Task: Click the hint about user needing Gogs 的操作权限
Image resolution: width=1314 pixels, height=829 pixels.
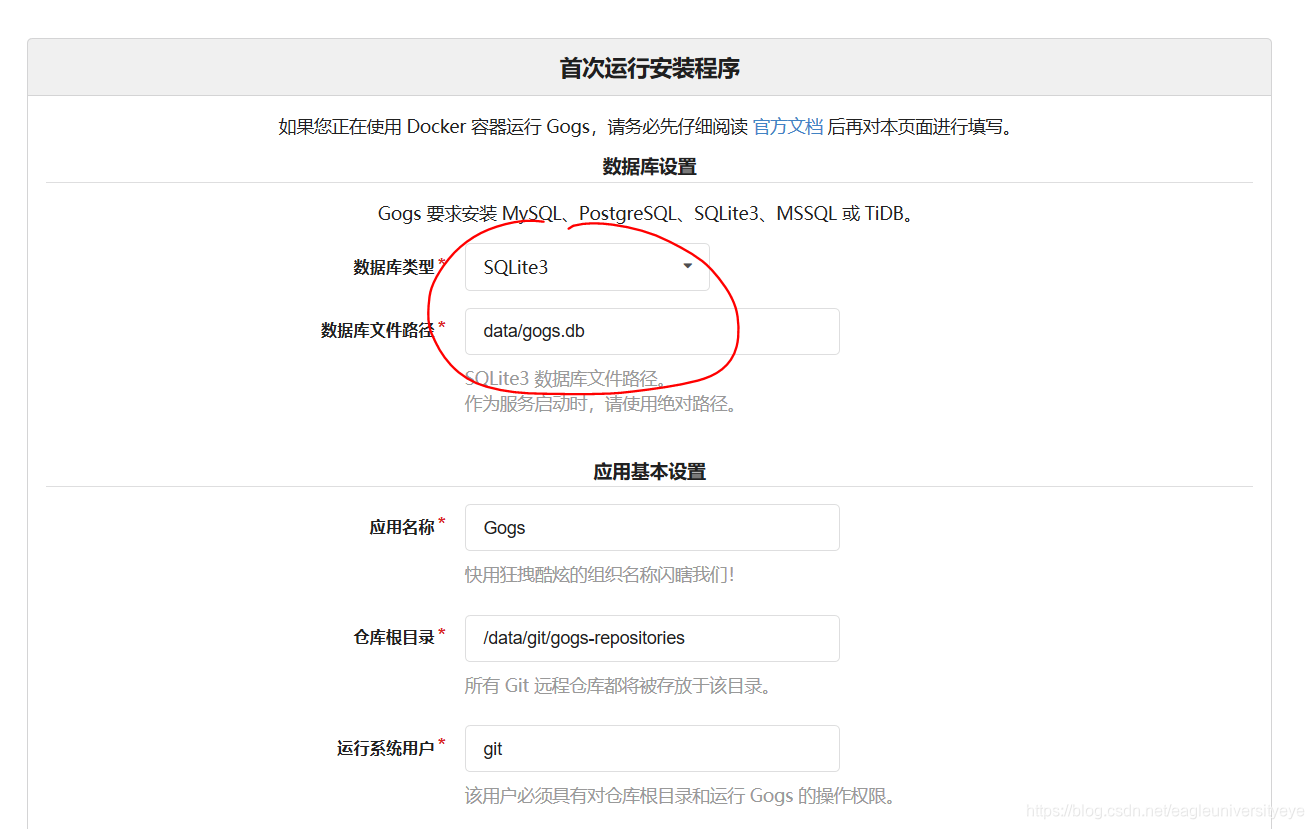Action: (x=680, y=796)
